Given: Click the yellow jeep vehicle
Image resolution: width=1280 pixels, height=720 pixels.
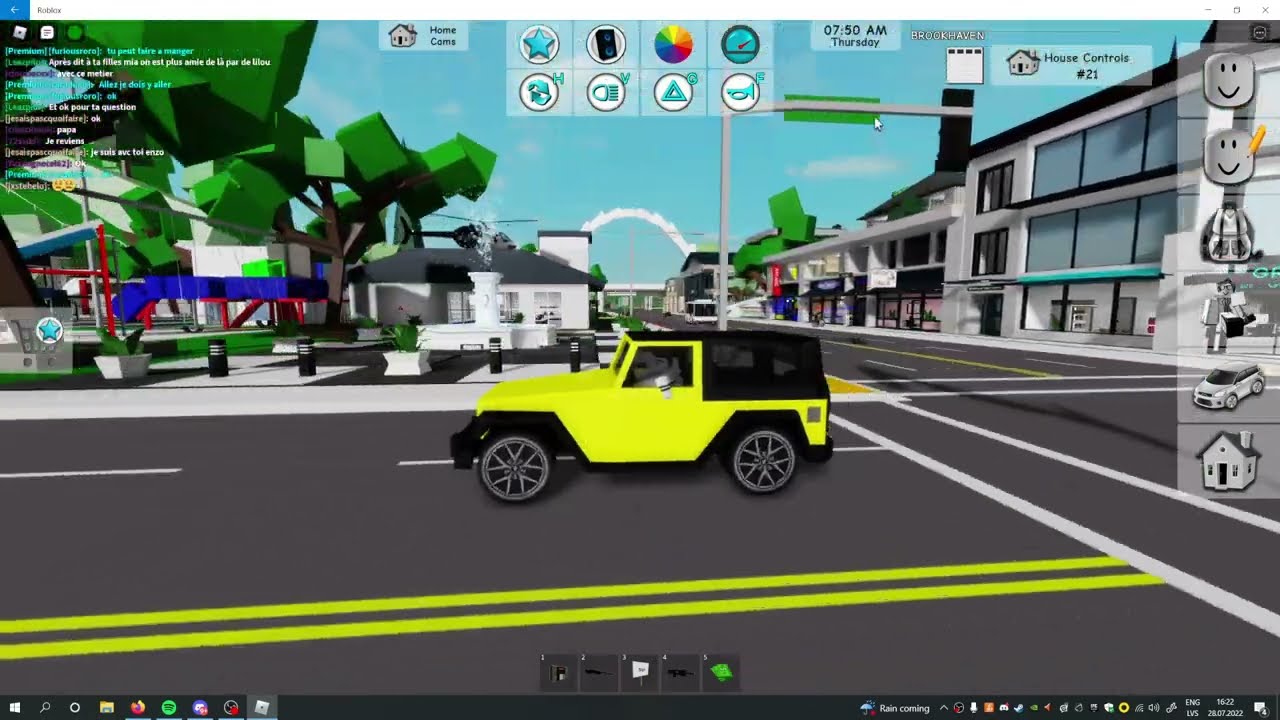Looking at the screenshot, I should [x=641, y=416].
